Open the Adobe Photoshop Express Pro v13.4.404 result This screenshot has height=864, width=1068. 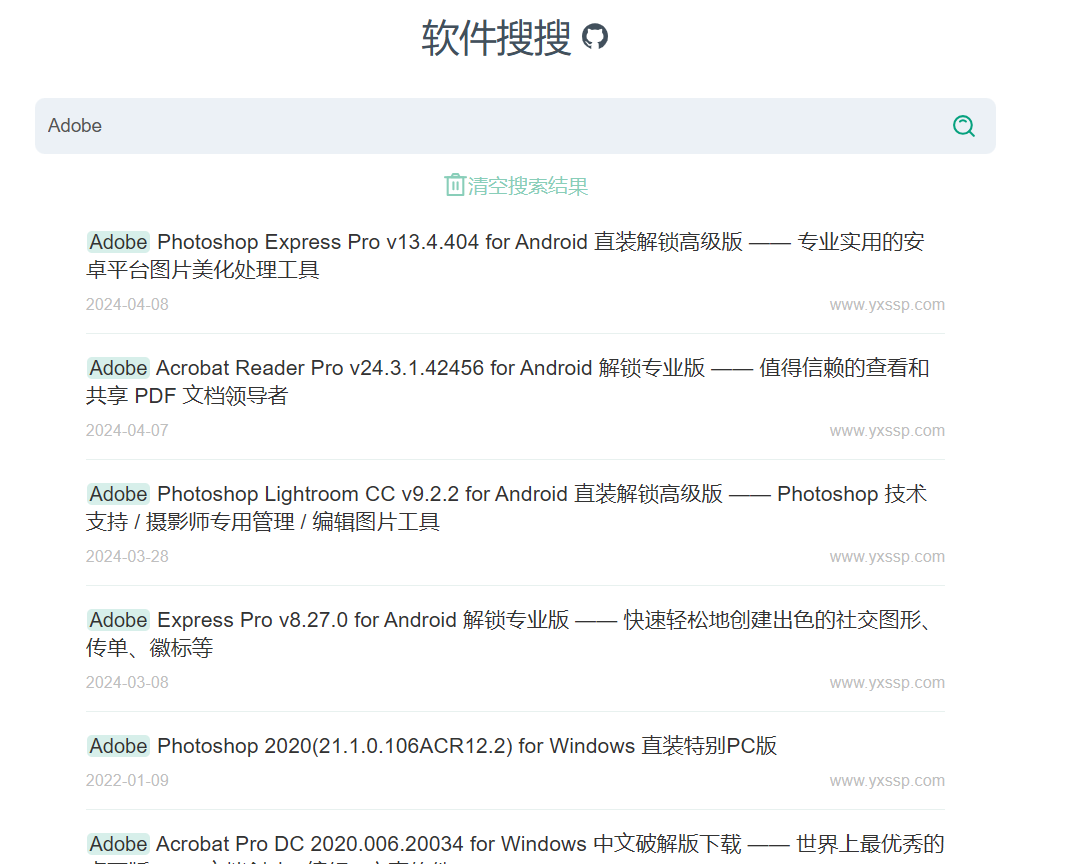[x=505, y=256]
